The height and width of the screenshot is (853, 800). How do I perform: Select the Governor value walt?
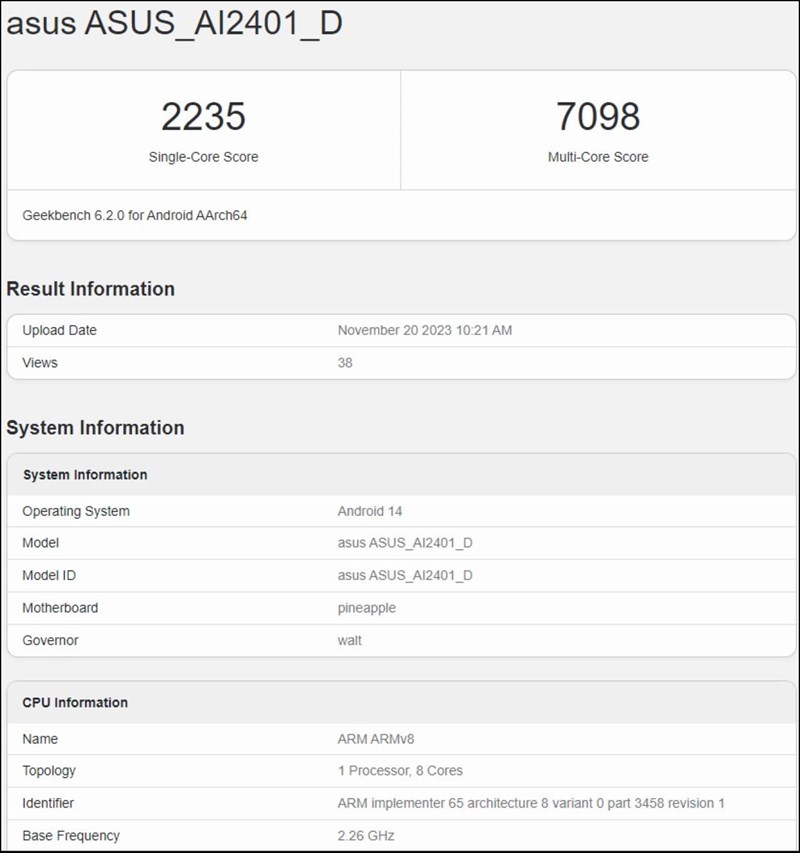pos(348,640)
